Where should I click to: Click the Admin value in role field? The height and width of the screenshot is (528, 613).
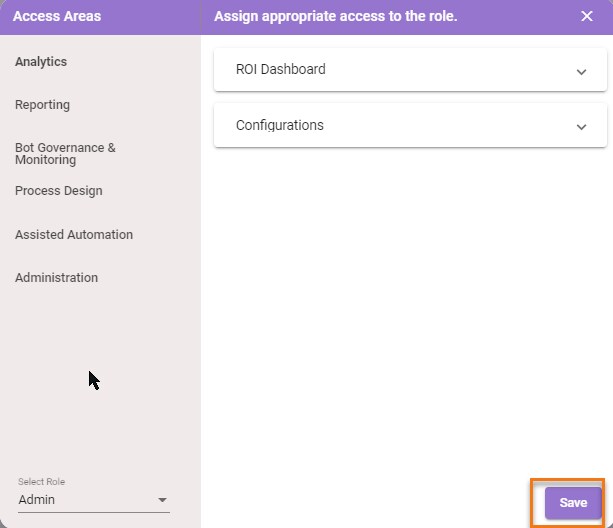pos(36,499)
